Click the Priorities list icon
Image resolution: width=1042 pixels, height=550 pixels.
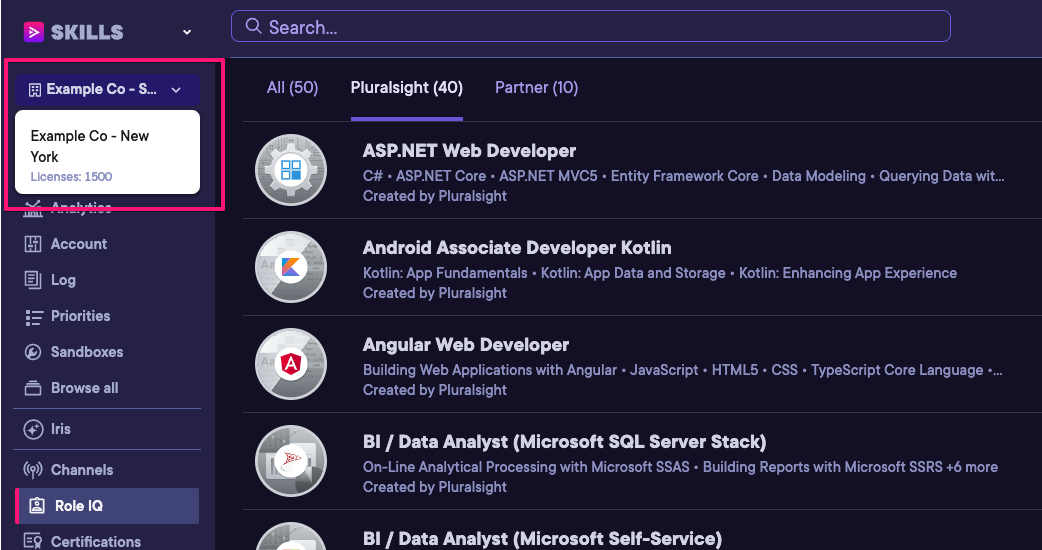coord(33,316)
